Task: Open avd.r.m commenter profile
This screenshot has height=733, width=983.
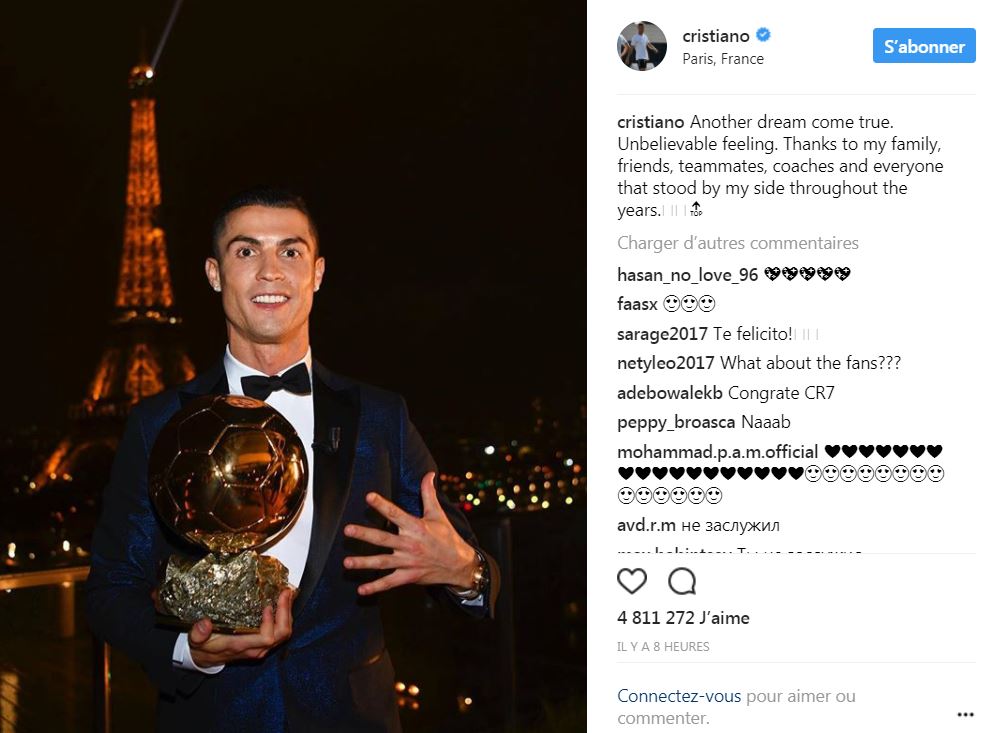Action: pyautogui.click(x=646, y=525)
